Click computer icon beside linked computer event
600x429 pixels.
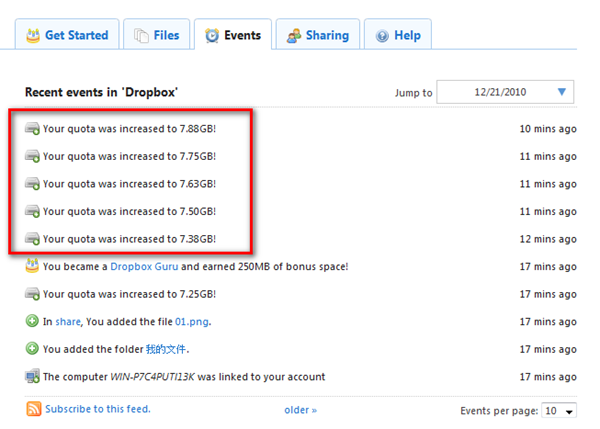pyautogui.click(x=32, y=376)
